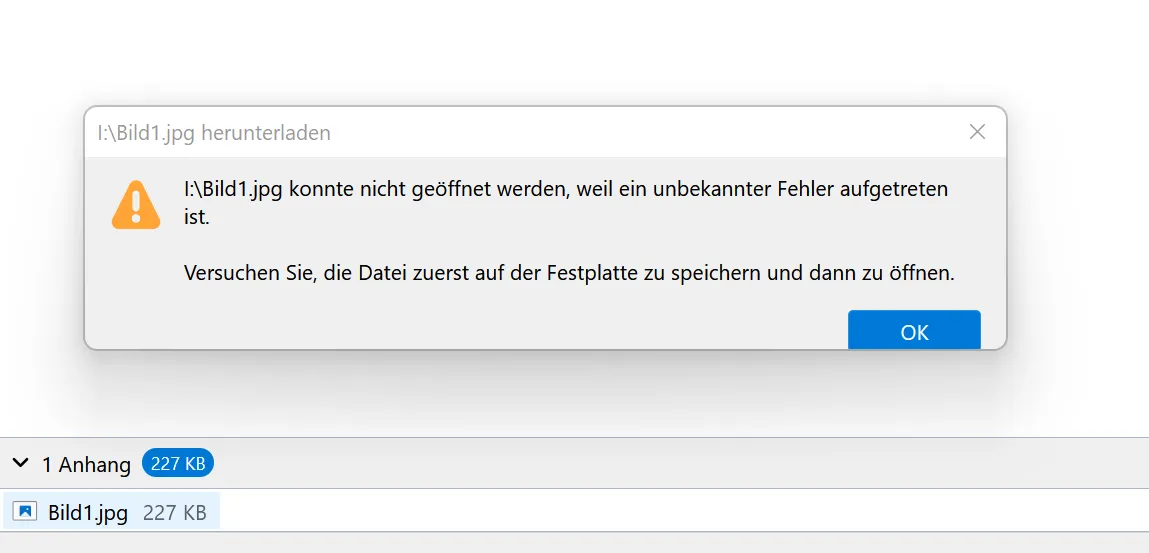Click the empty attachment header bar right of badge
Viewport: 1149px width, 553px height.
(681, 463)
